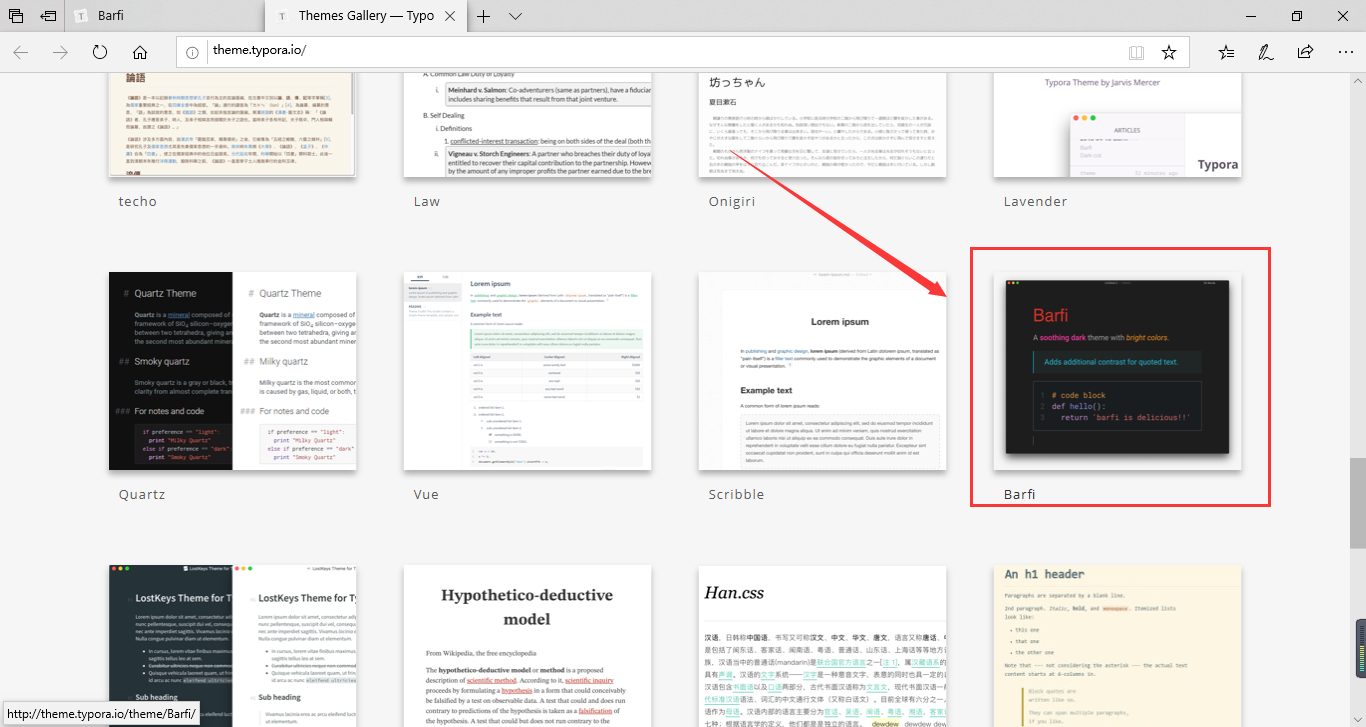Open the Lavender theme preview thumbnail

pos(1117,125)
